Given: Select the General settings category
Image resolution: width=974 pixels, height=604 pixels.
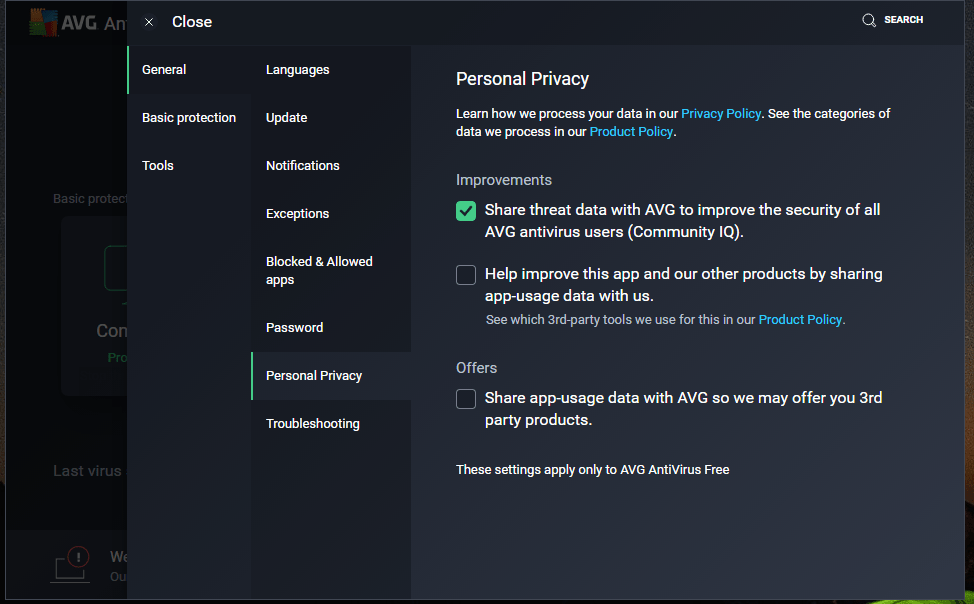Looking at the screenshot, I should [x=164, y=70].
